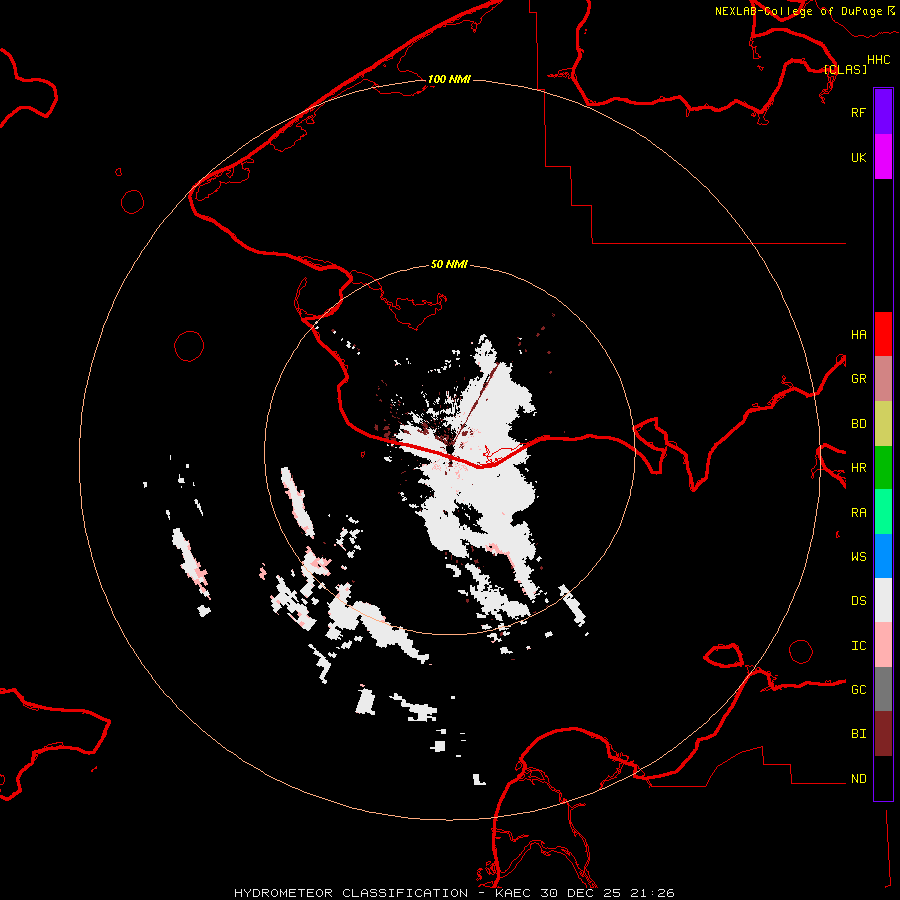Click the "50 NMI" range ring label
900x900 pixels.
(x=449, y=264)
